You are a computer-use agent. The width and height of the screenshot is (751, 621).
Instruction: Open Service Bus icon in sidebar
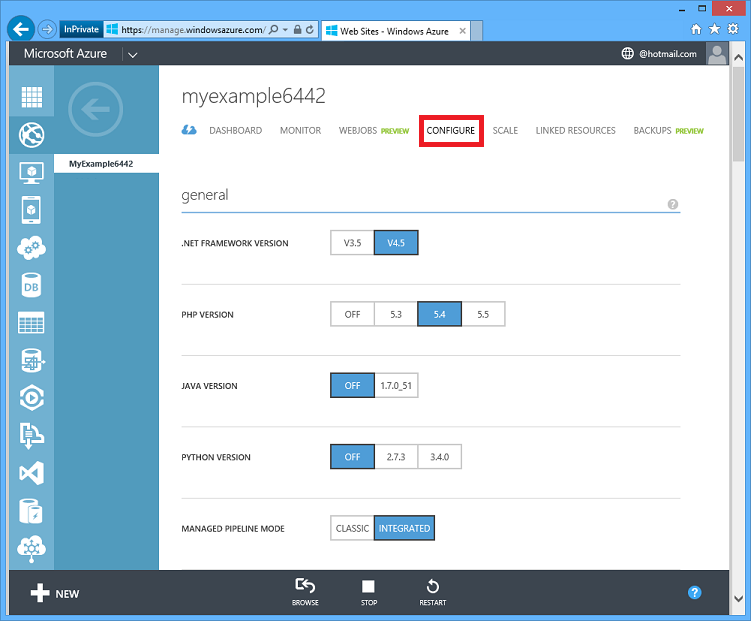tap(32, 435)
